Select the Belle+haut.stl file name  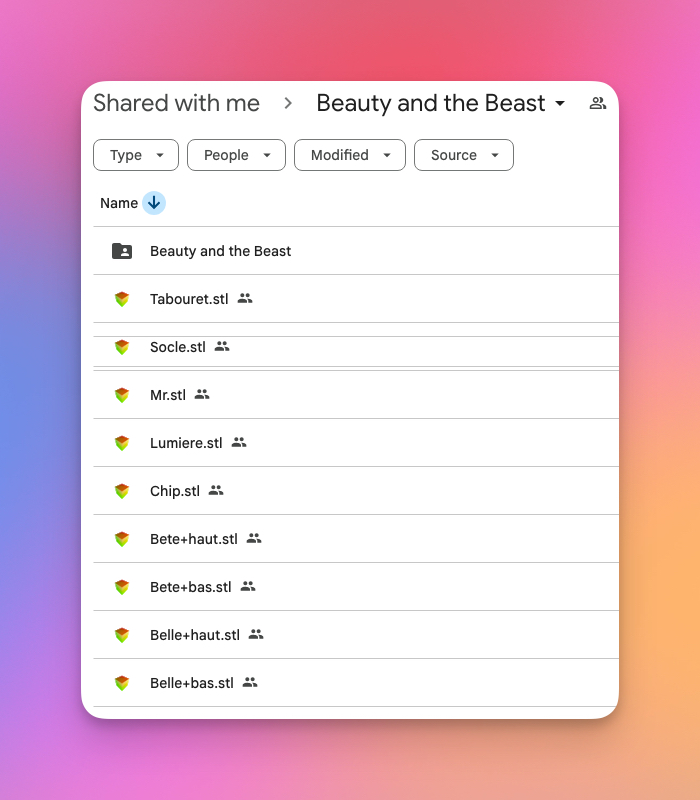[x=195, y=635]
